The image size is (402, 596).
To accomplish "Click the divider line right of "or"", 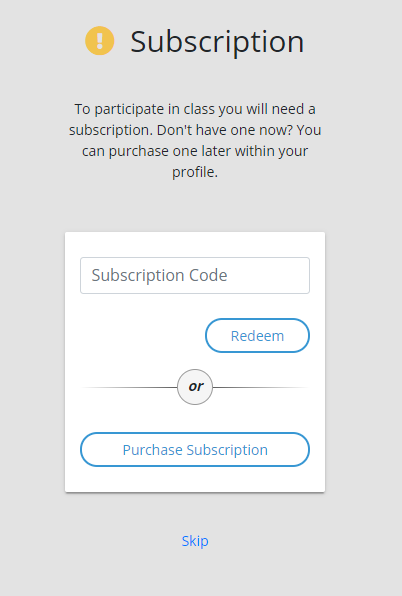I will tap(260, 387).
